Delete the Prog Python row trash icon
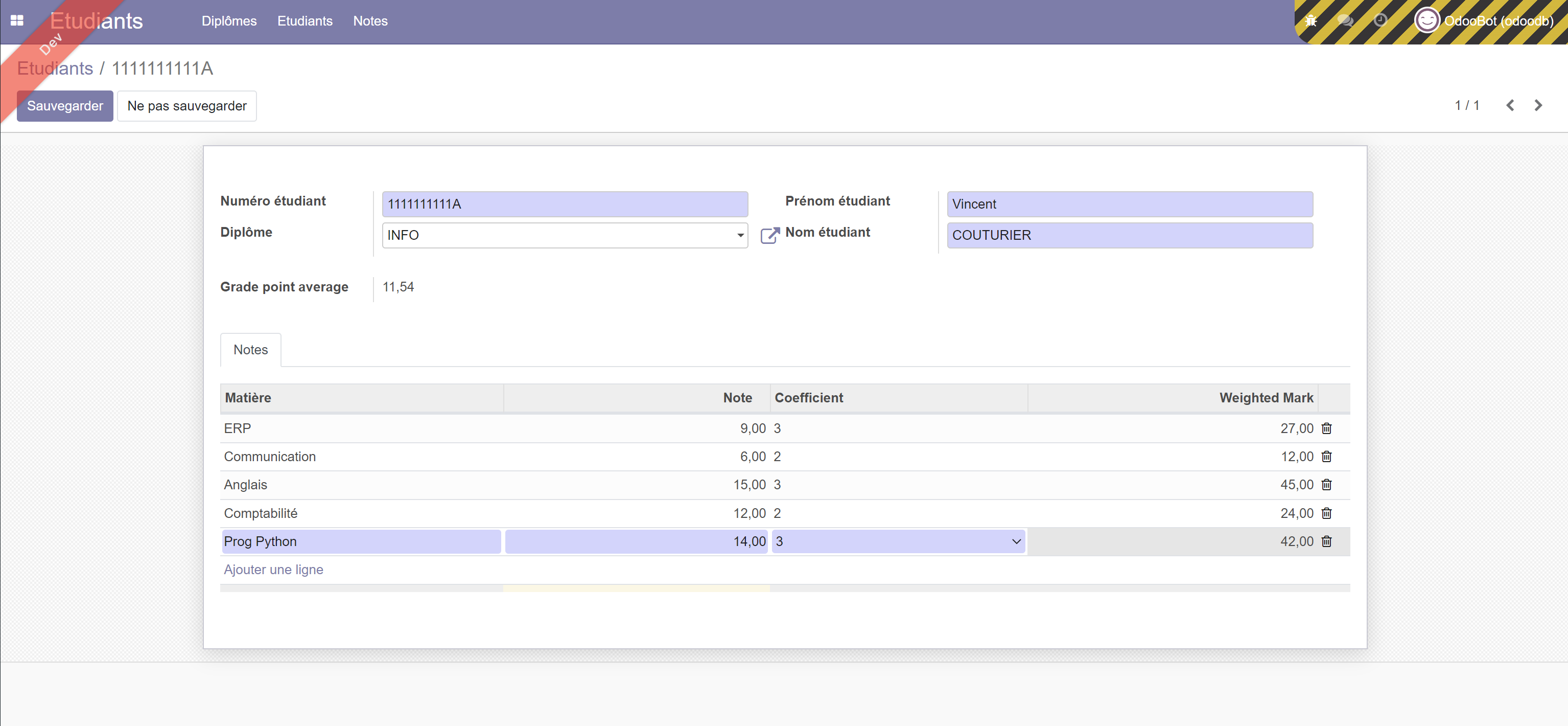 (1326, 541)
